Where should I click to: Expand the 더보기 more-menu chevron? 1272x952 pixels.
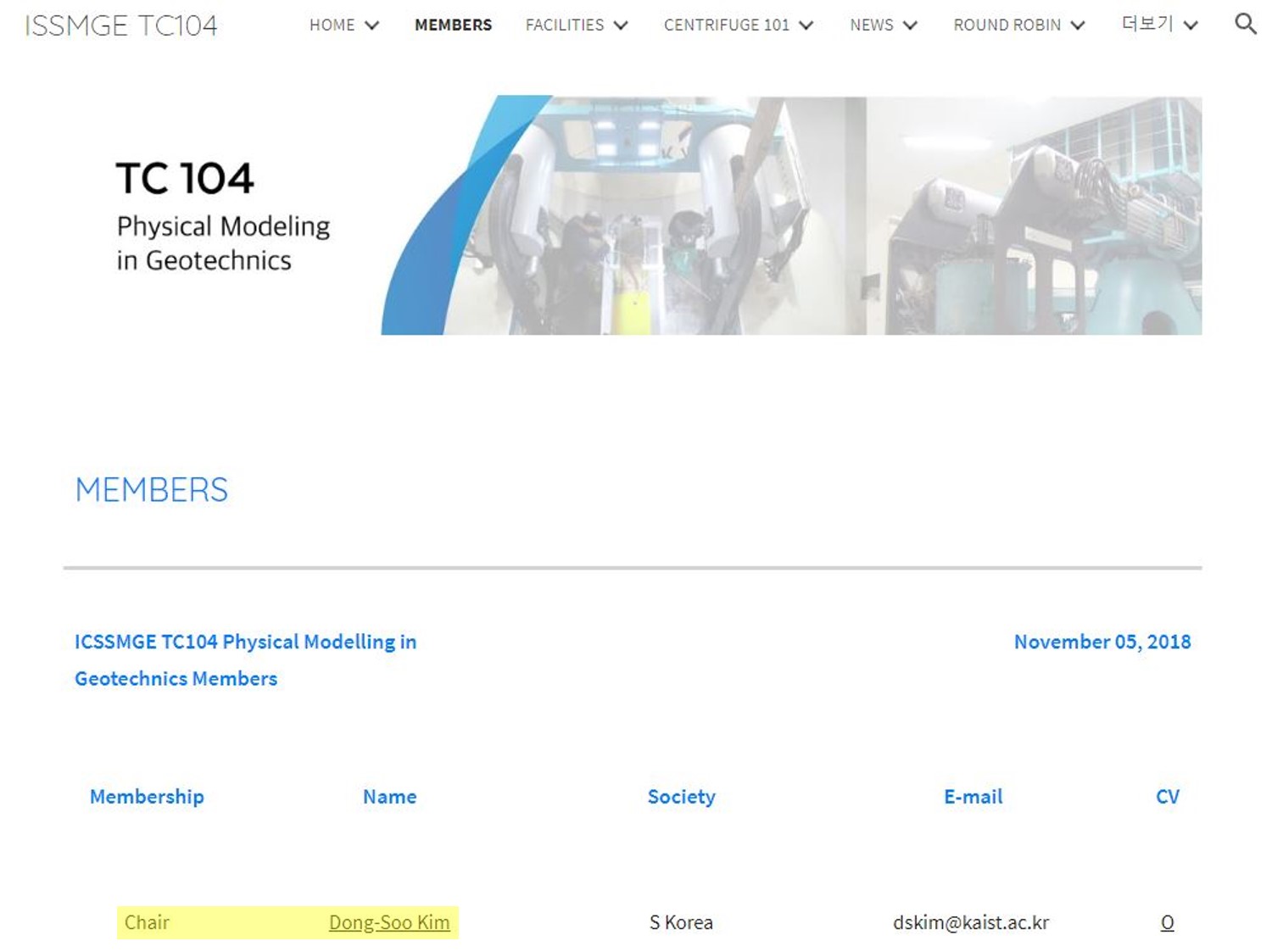[x=1191, y=25]
